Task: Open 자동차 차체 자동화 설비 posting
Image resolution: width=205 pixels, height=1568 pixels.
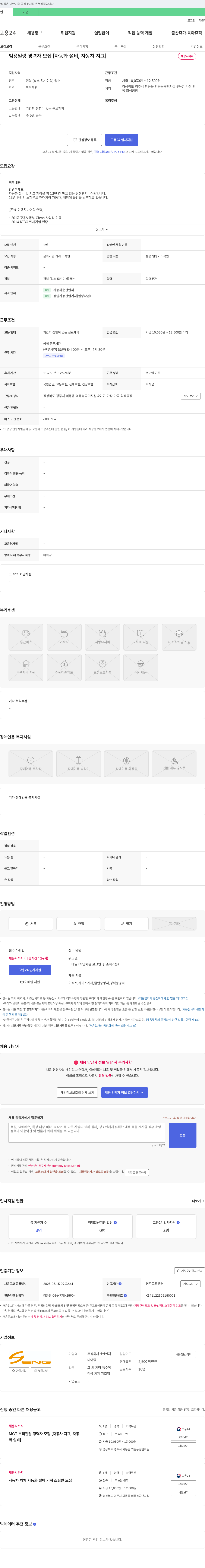Action: (40, 1480)
